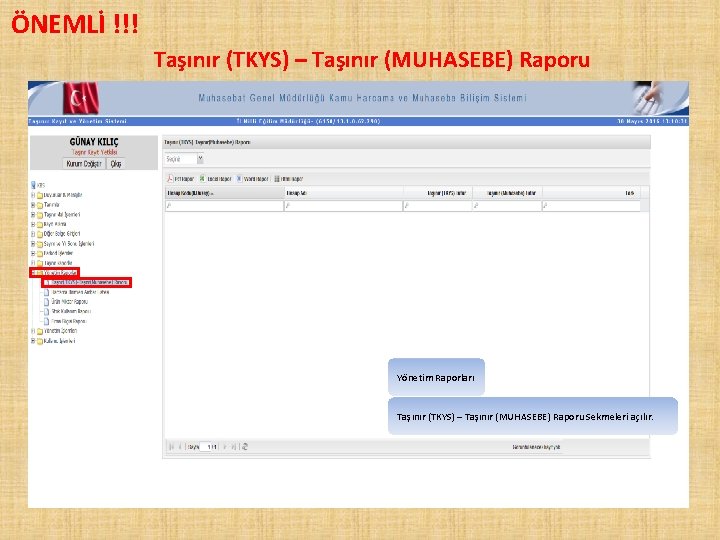Image resolution: width=720 pixels, height=540 pixels.
Task: Collapse the Yönetim Raporları node
Action: [x=33, y=273]
